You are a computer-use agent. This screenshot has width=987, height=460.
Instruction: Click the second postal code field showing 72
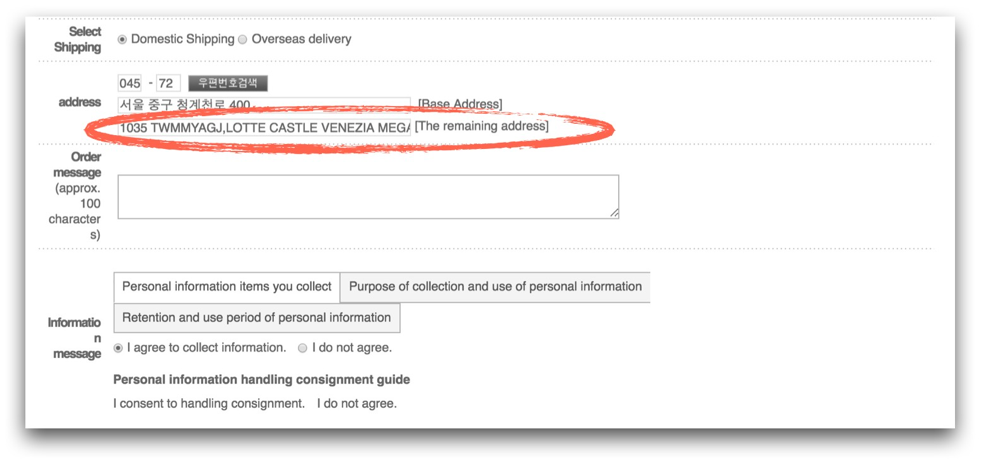(x=167, y=83)
